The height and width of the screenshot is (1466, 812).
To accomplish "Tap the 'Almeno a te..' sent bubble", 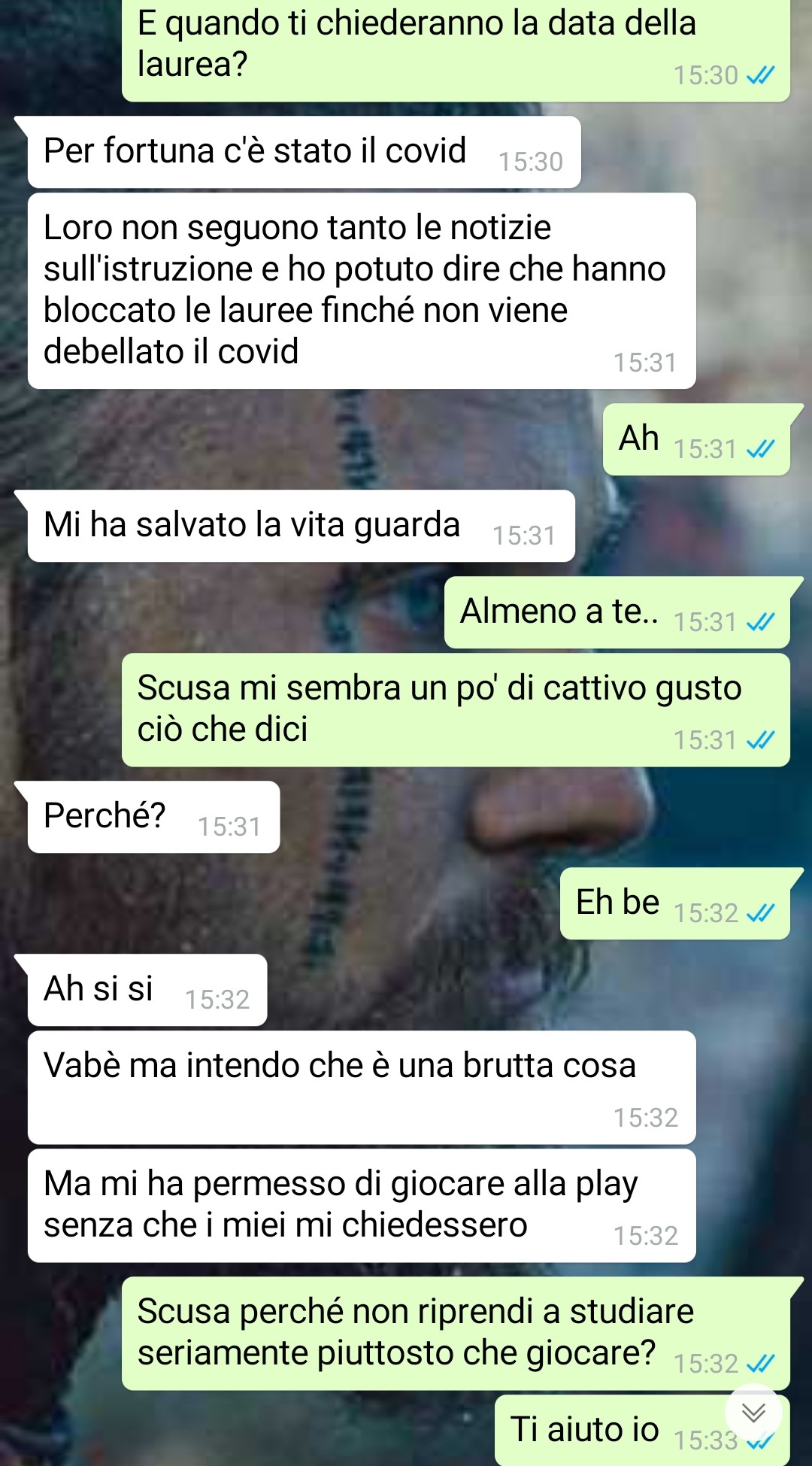I will pos(617,612).
